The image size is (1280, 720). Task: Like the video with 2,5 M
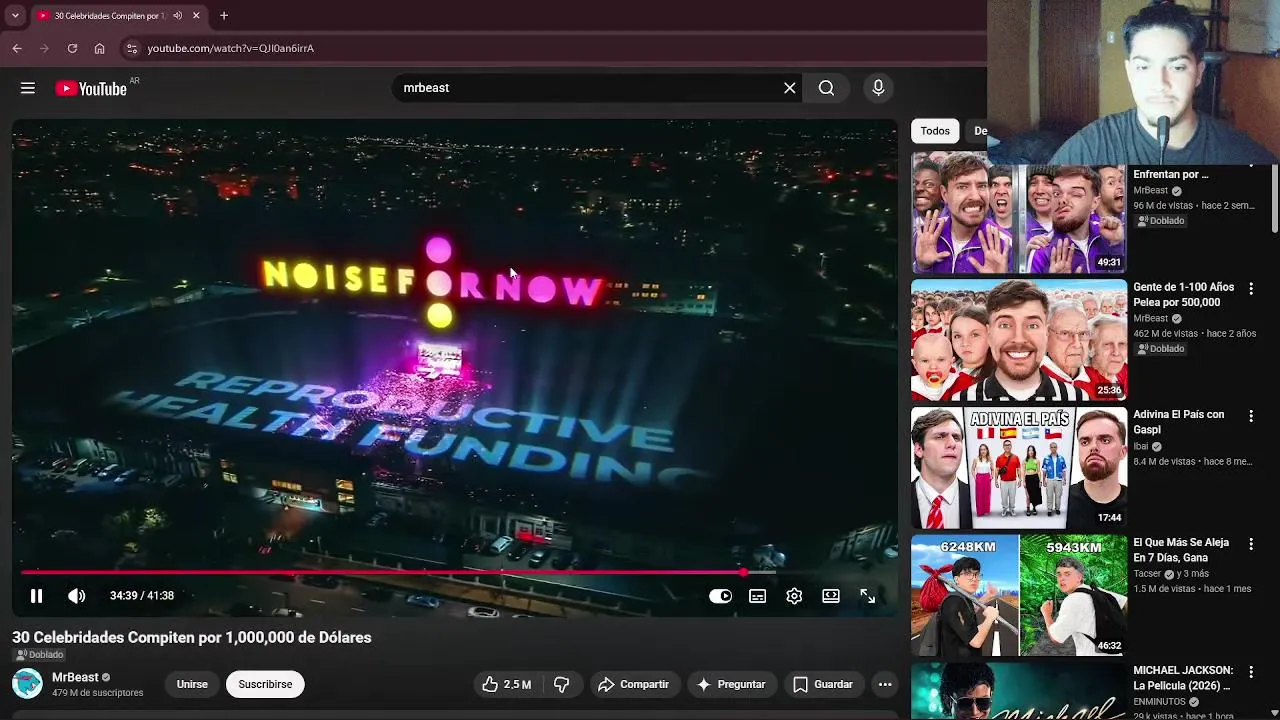coord(507,685)
